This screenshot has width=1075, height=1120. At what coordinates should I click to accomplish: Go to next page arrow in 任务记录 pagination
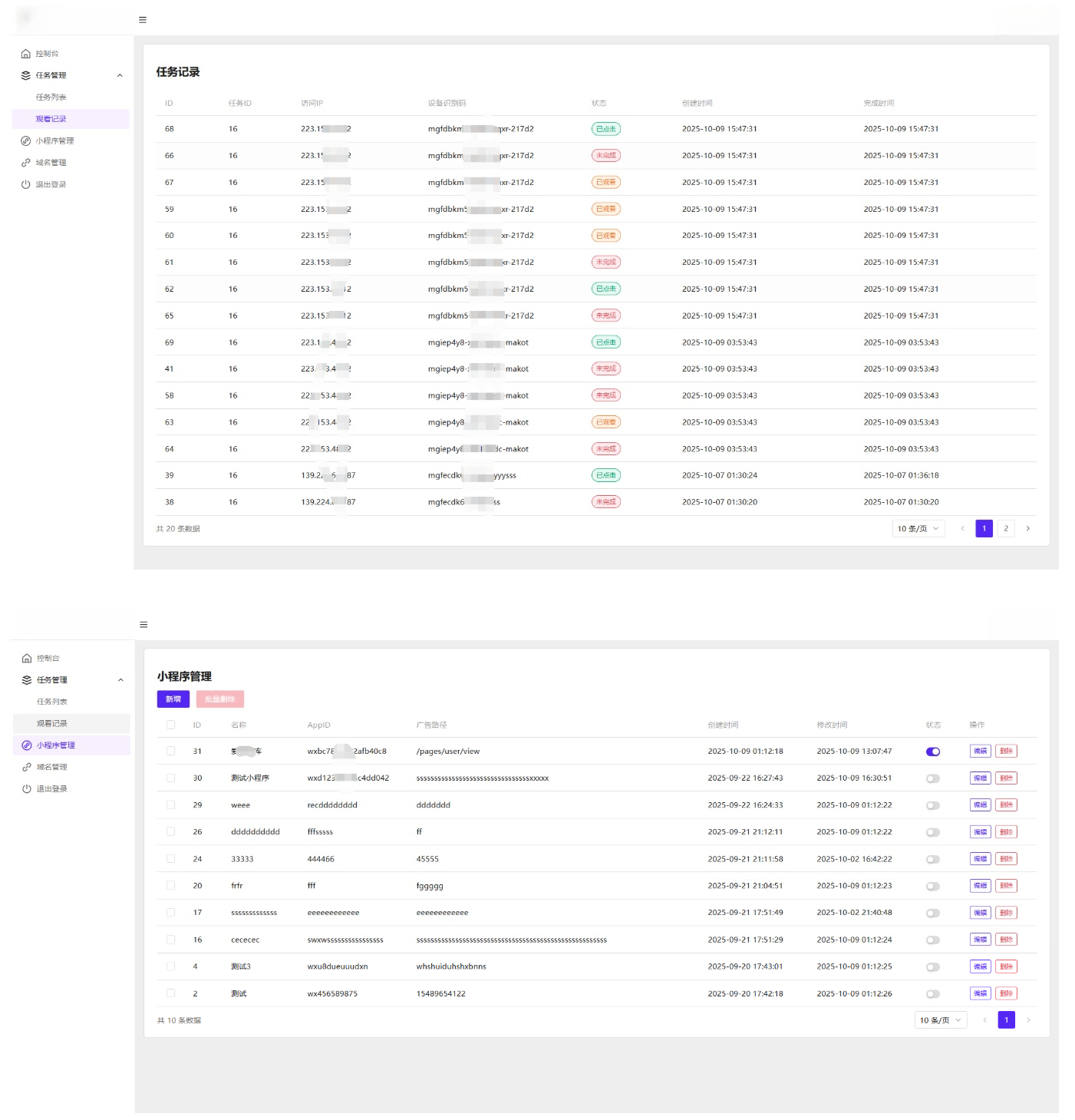(1028, 529)
